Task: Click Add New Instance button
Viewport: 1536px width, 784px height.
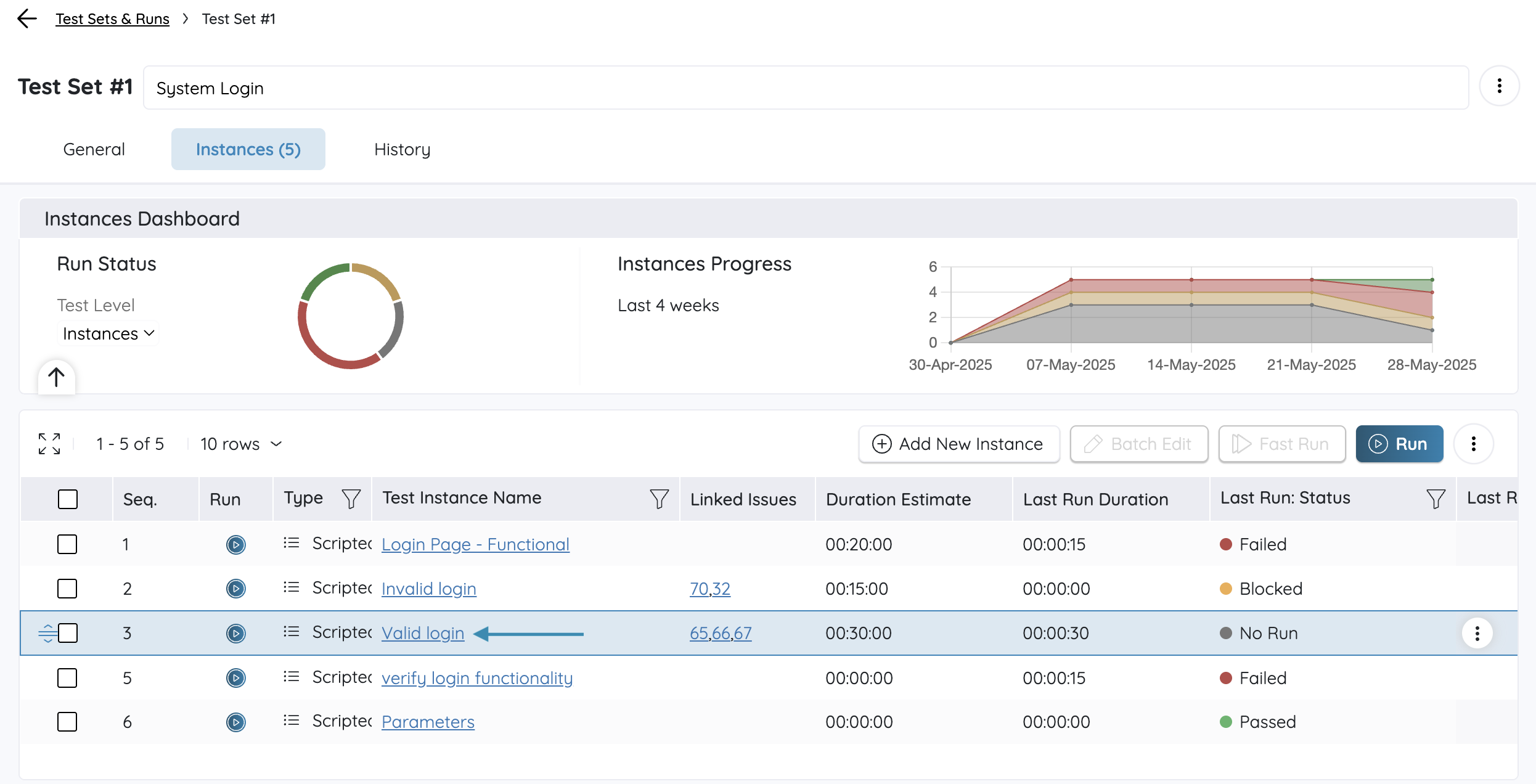Action: pyautogui.click(x=958, y=444)
